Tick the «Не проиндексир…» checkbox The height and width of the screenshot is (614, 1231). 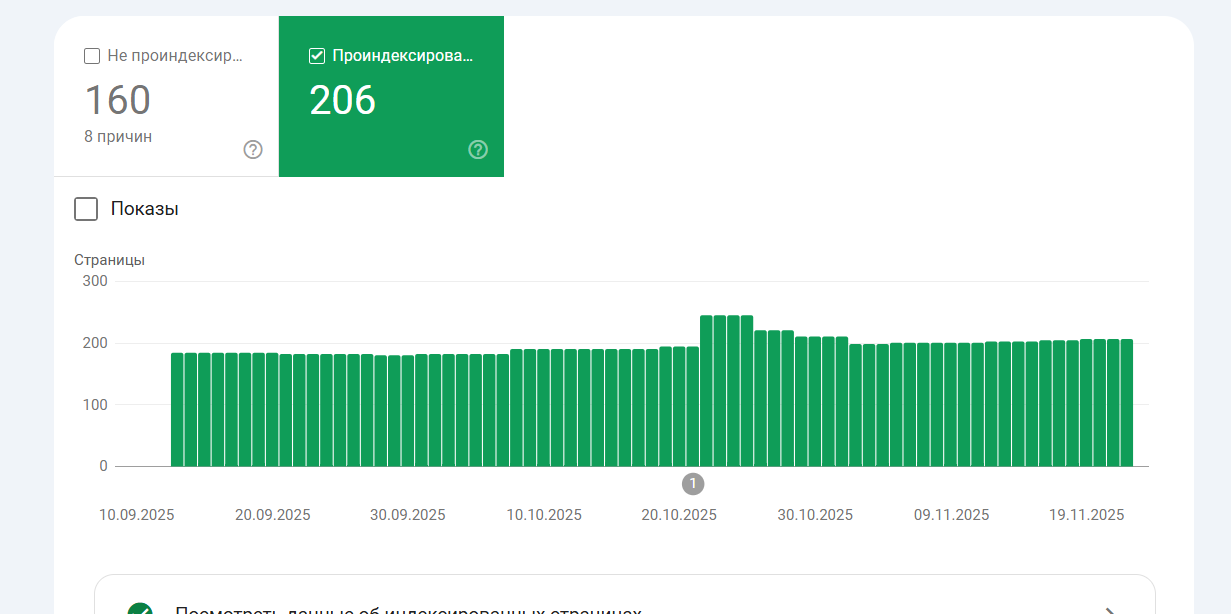point(92,56)
